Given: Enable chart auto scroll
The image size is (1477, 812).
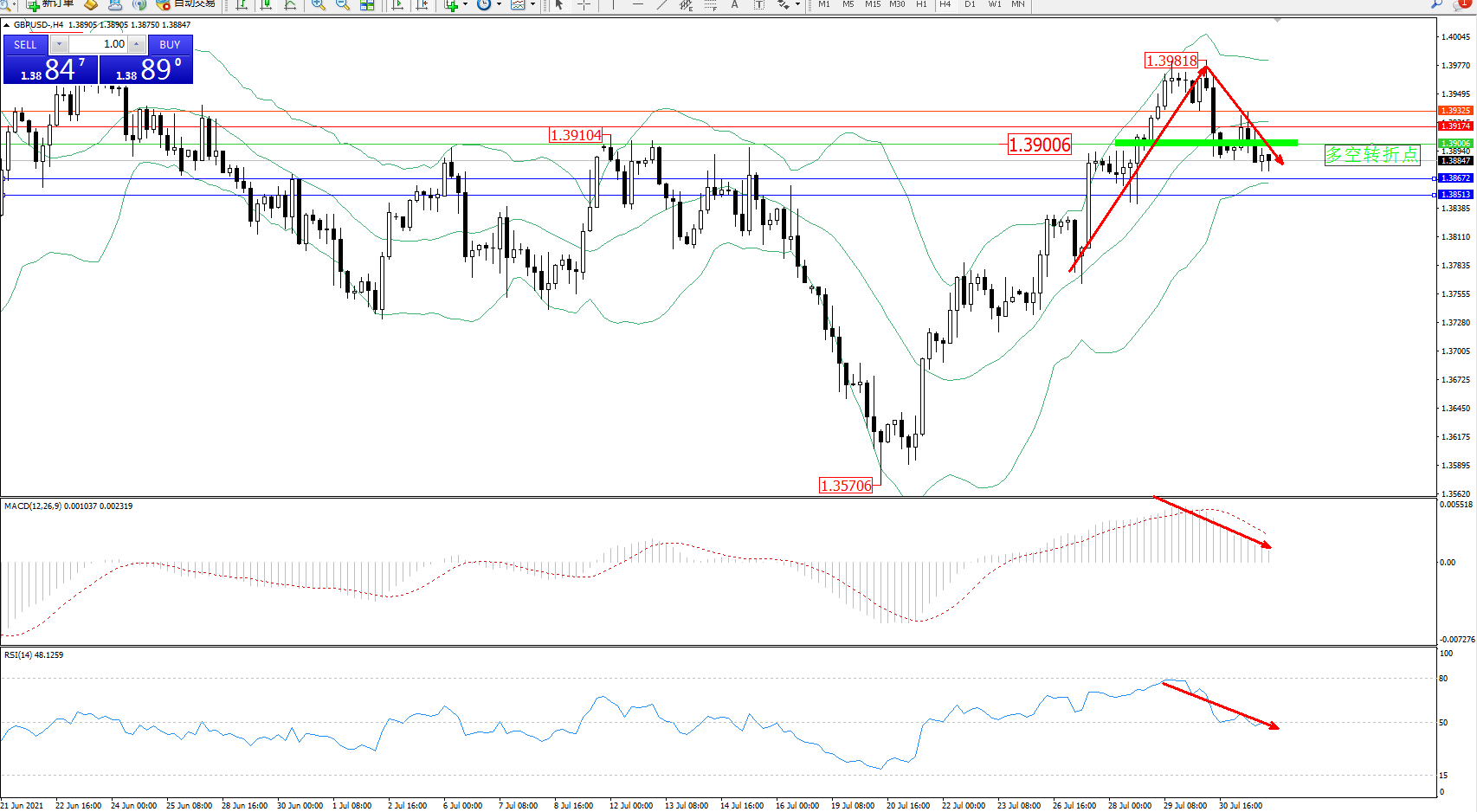Looking at the screenshot, I should click(x=397, y=4).
